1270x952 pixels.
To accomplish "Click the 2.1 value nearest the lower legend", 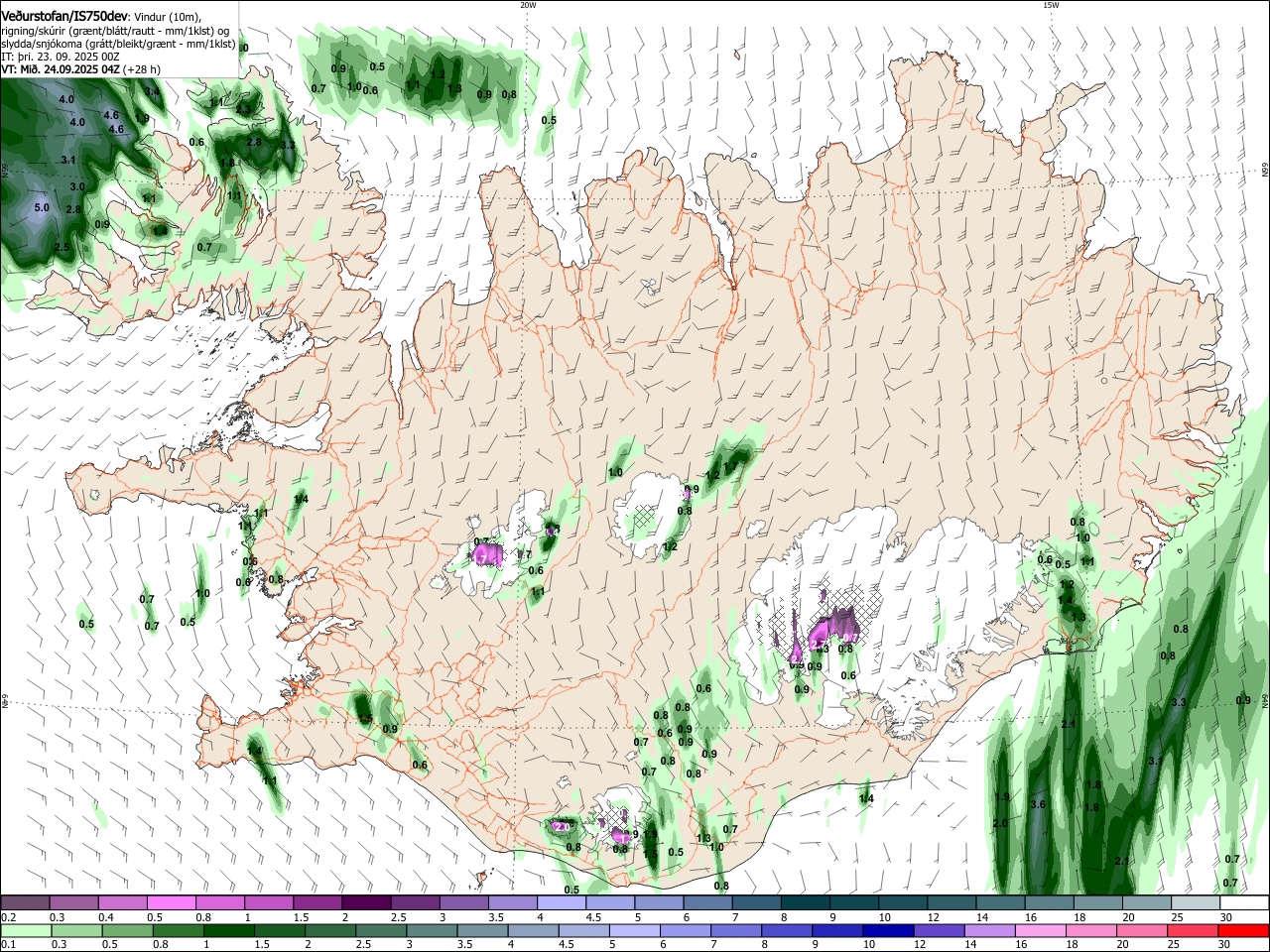I will (x=1122, y=861).
